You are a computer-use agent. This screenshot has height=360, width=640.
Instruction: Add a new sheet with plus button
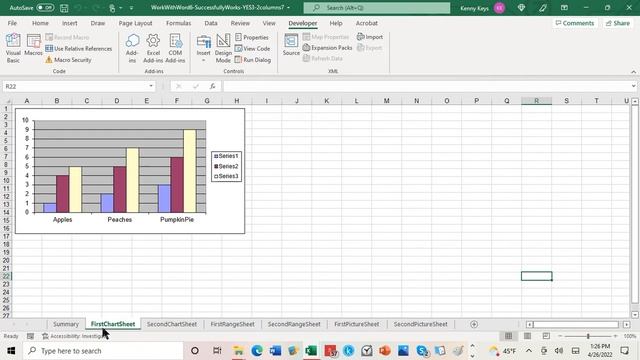click(474, 324)
